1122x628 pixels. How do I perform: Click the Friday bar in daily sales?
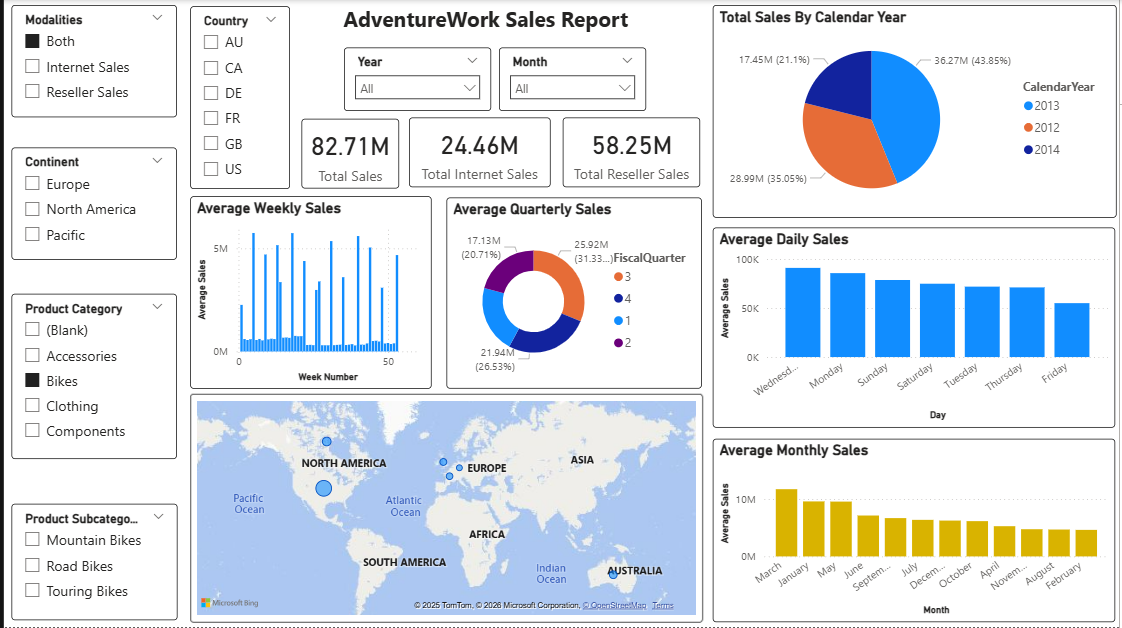point(1071,330)
